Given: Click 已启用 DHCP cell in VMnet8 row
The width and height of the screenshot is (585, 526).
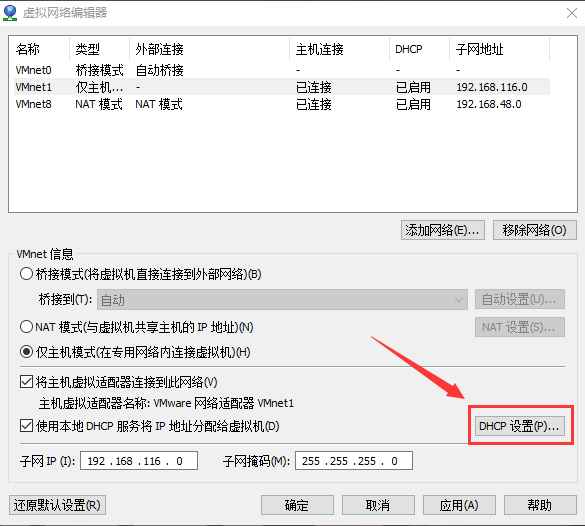Looking at the screenshot, I should [x=413, y=104].
